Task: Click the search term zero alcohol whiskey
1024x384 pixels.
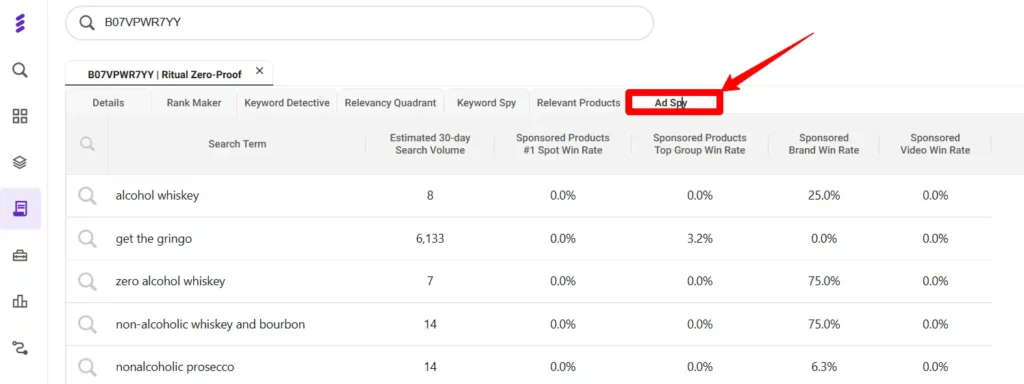Action: coord(170,281)
